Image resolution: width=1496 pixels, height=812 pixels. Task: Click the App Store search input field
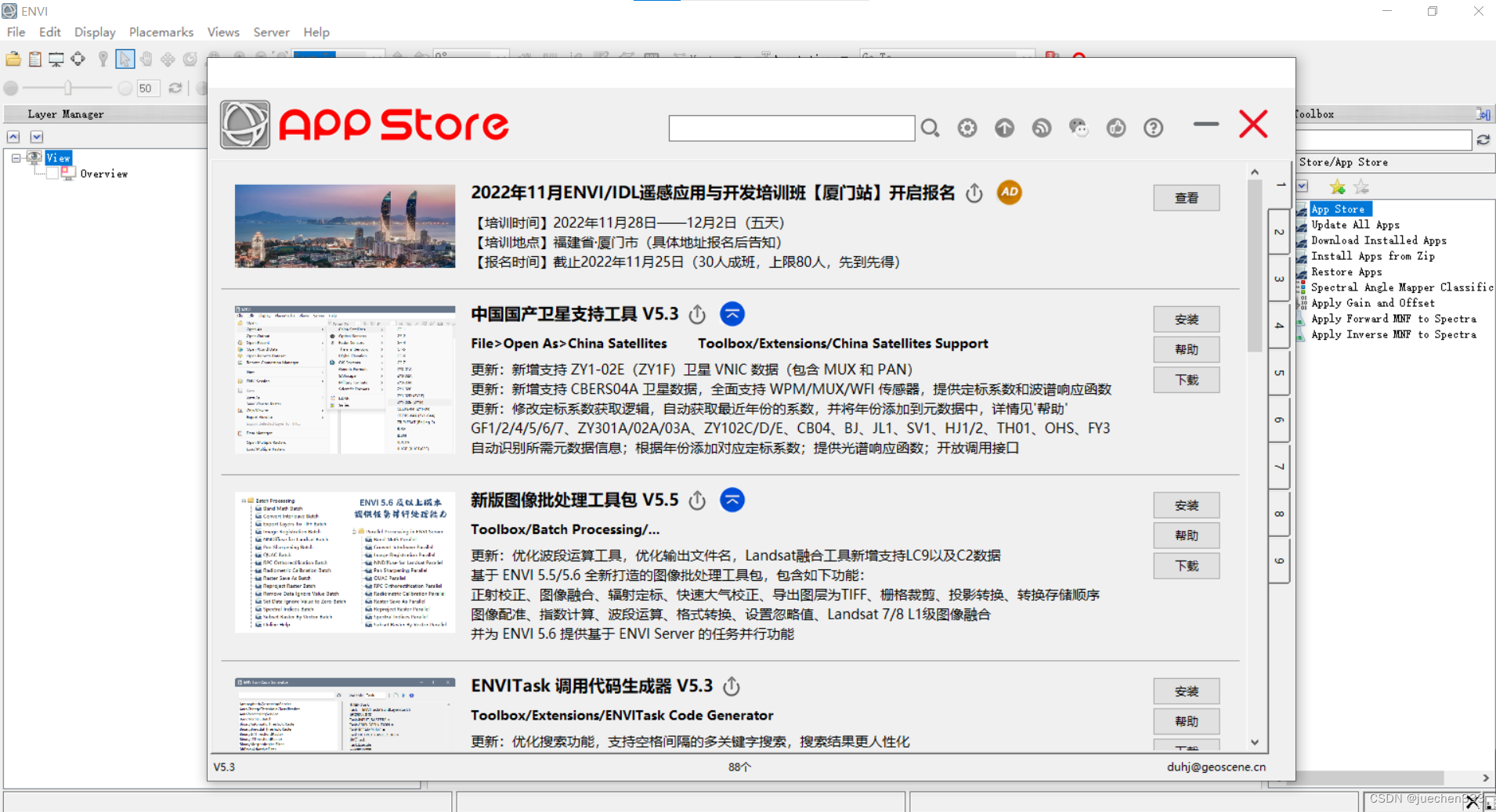[791, 128]
